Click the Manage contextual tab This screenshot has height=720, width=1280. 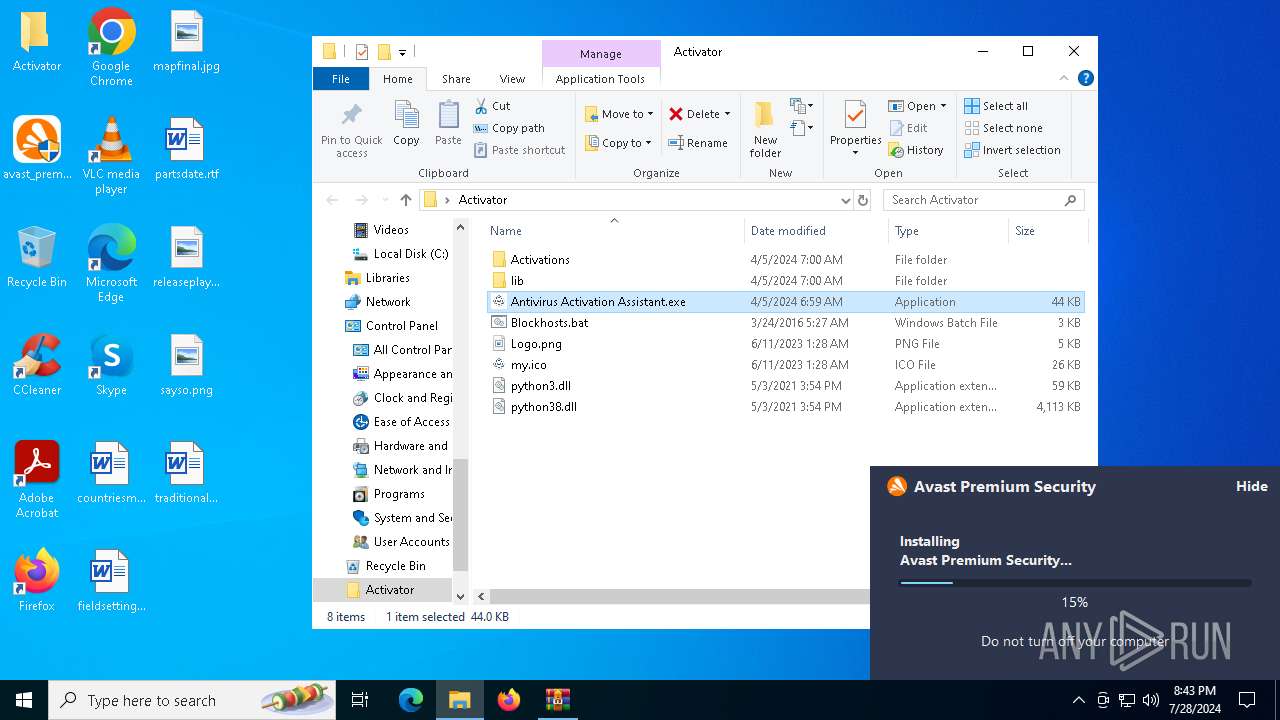pyautogui.click(x=600, y=54)
